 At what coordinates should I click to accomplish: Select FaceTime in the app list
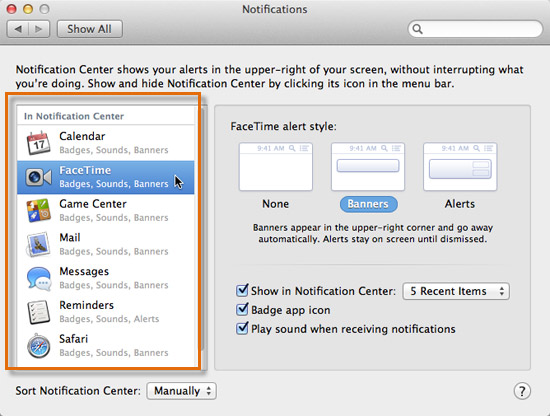pos(106,177)
